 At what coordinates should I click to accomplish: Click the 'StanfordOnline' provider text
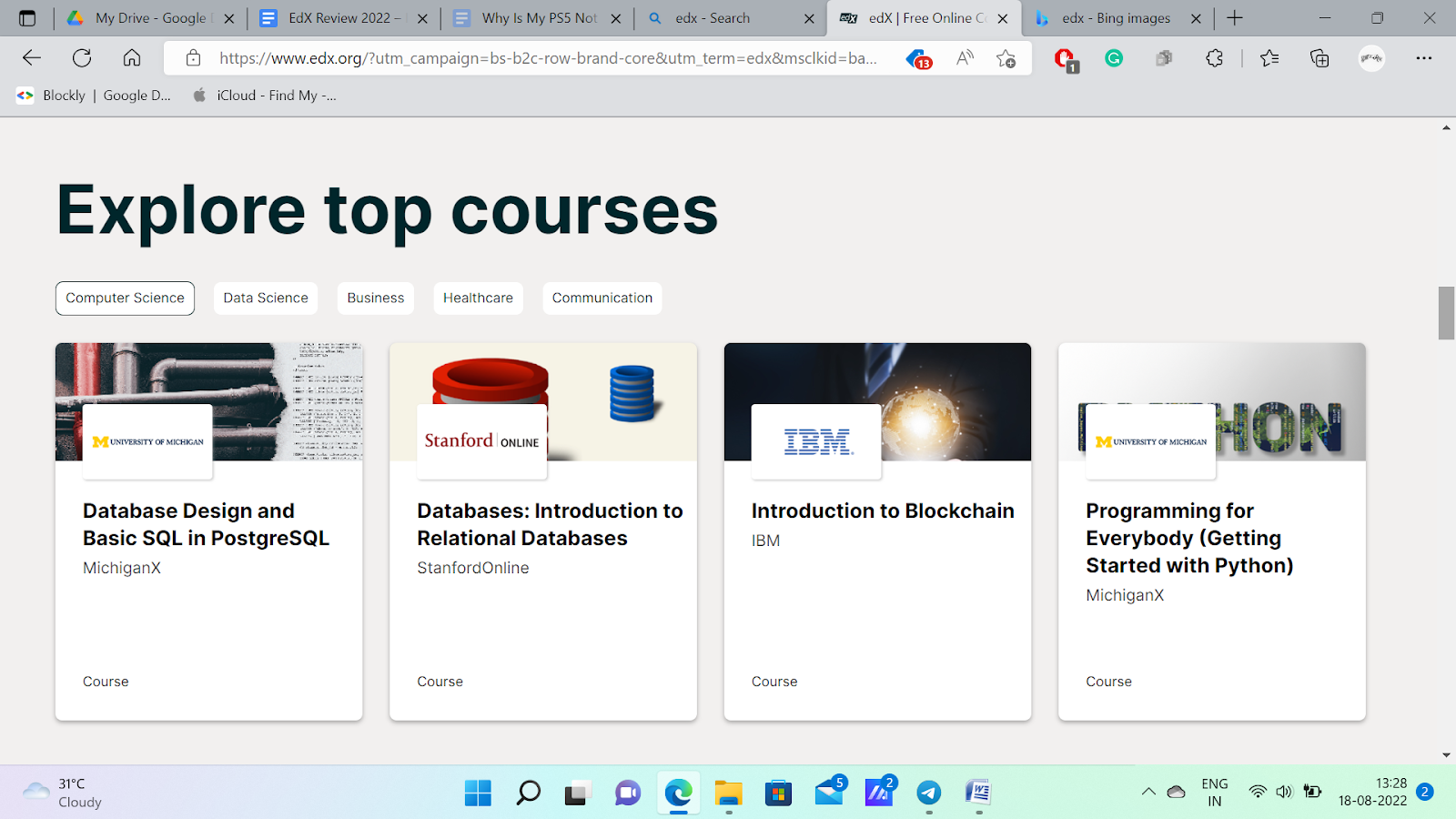[x=473, y=568]
